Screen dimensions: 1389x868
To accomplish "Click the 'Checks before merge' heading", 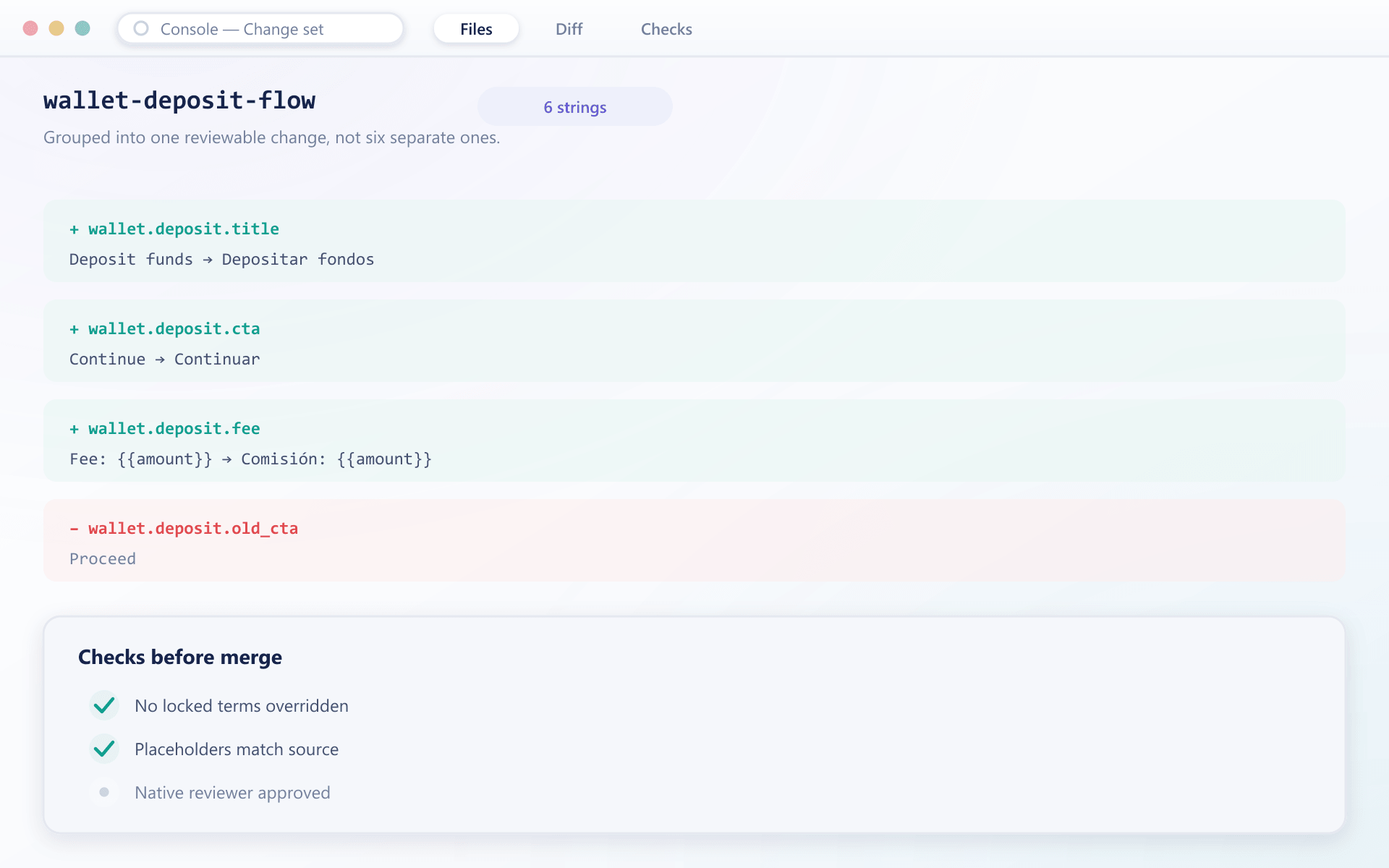I will (x=180, y=657).
